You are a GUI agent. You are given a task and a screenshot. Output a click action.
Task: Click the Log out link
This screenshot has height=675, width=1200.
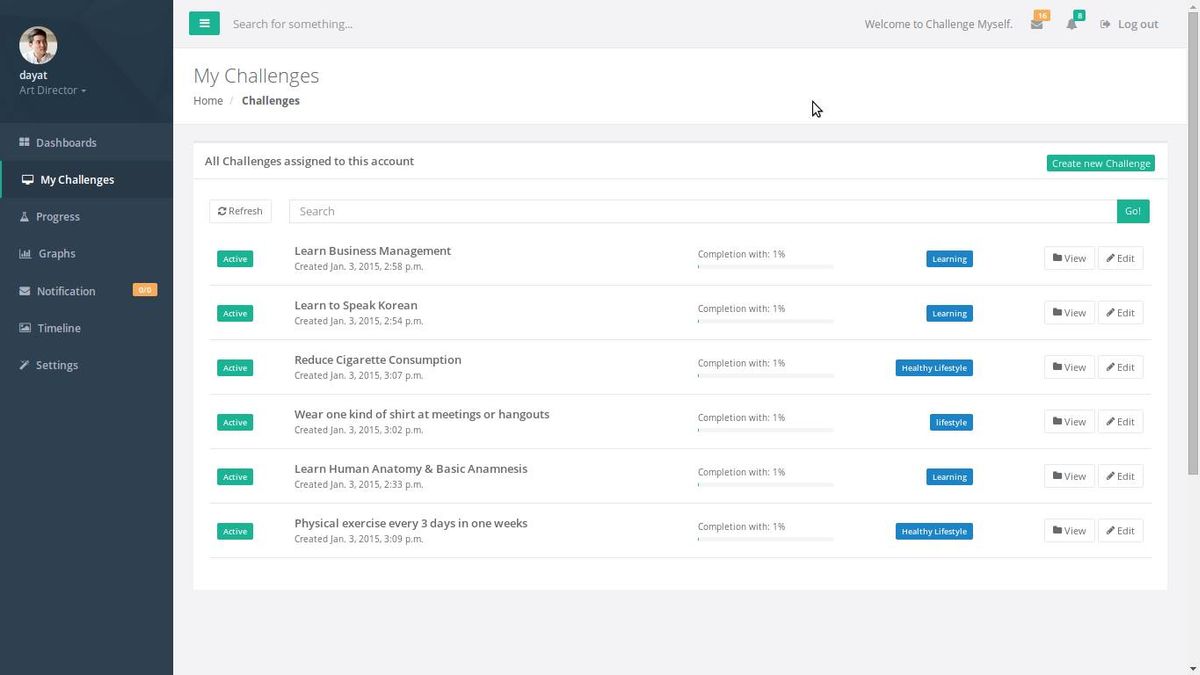click(x=1129, y=24)
